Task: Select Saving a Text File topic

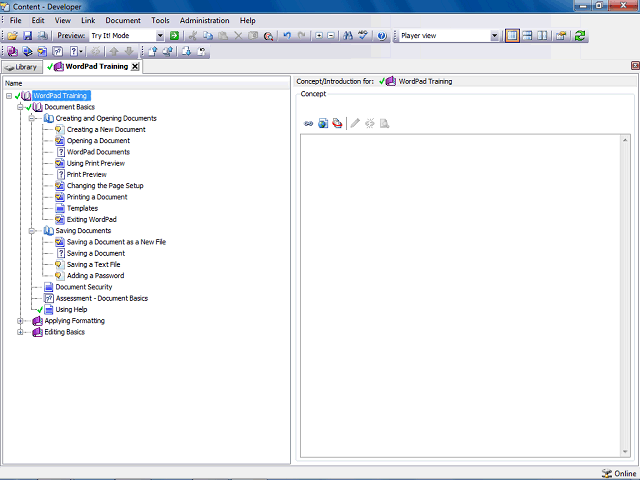Action: click(93, 264)
